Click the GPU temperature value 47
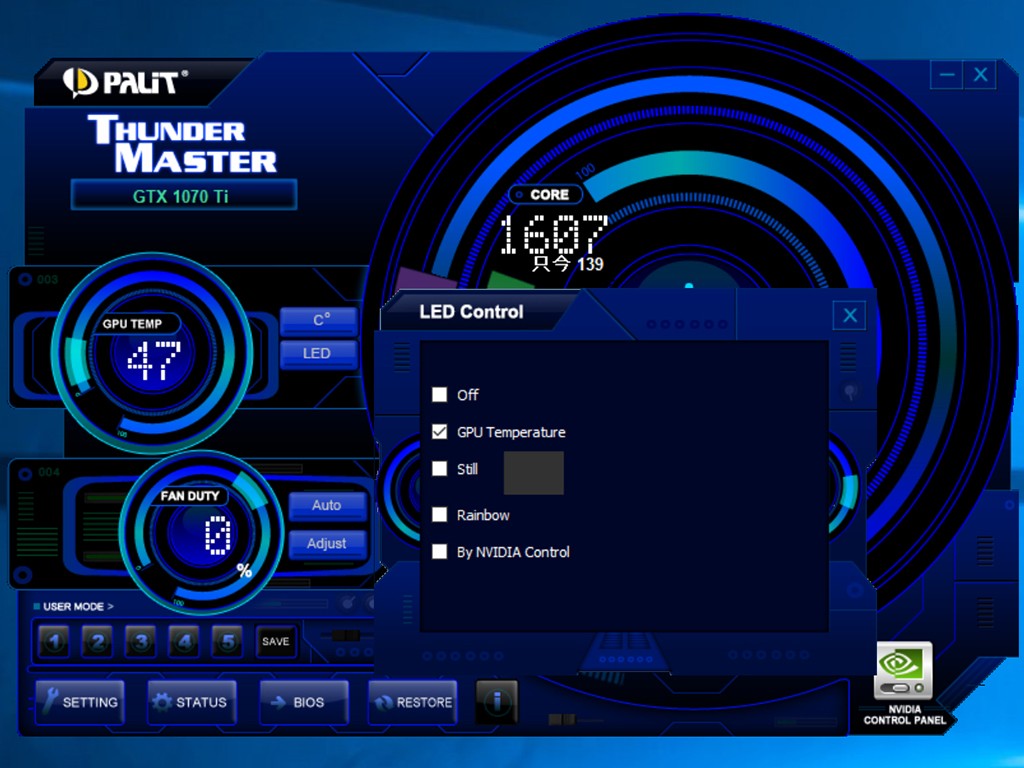Viewport: 1024px width, 768px height. [153, 360]
